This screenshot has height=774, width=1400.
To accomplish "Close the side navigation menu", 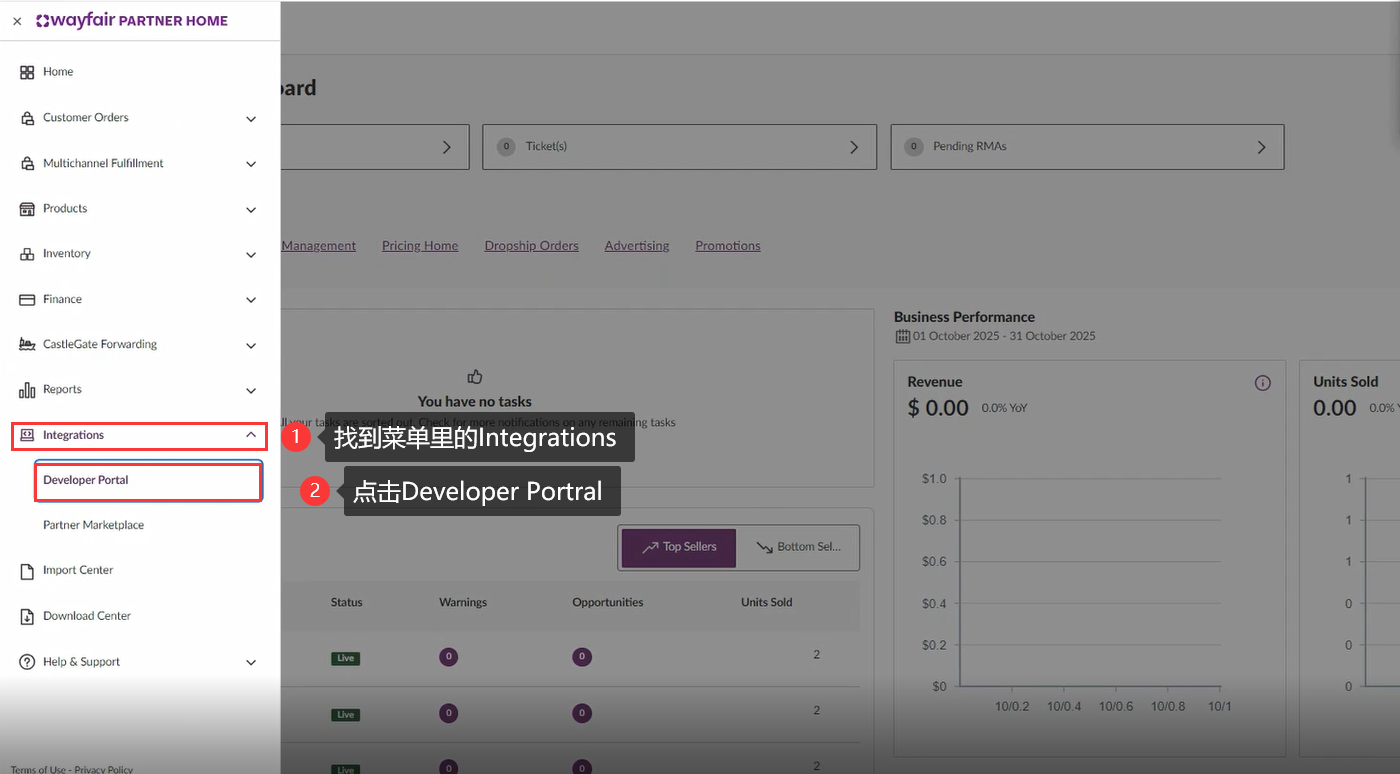I will tap(17, 21).
